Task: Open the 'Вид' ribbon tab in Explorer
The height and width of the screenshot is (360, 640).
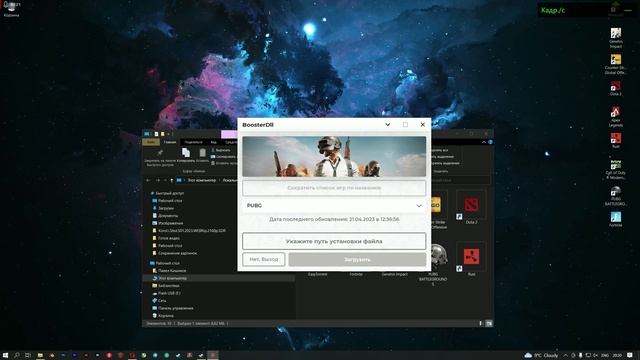Action: (213, 142)
